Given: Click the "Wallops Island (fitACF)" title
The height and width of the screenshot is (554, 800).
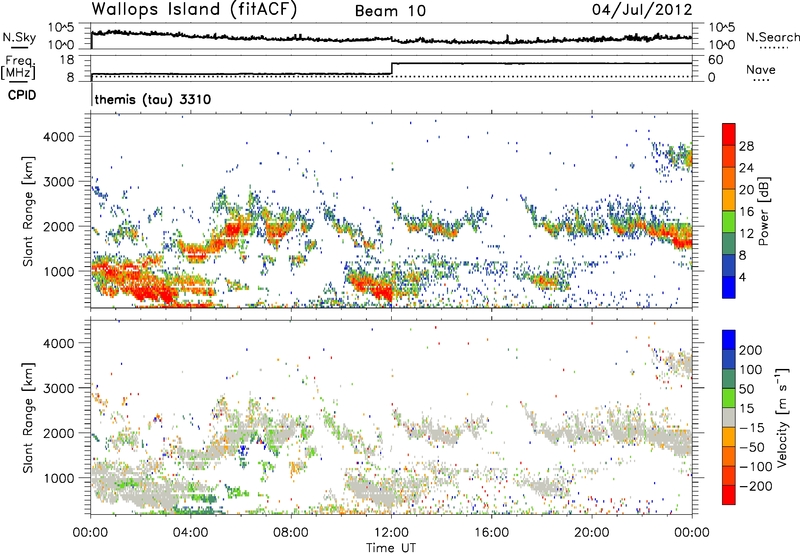Looking at the screenshot, I should 194,10.
